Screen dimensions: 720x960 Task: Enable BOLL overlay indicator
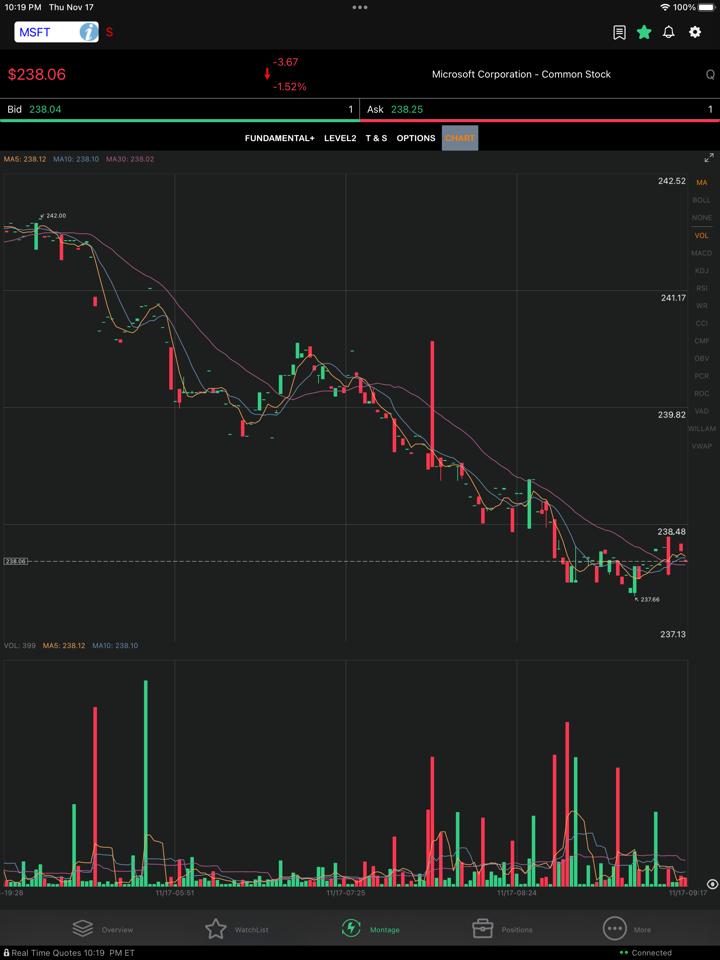701,200
